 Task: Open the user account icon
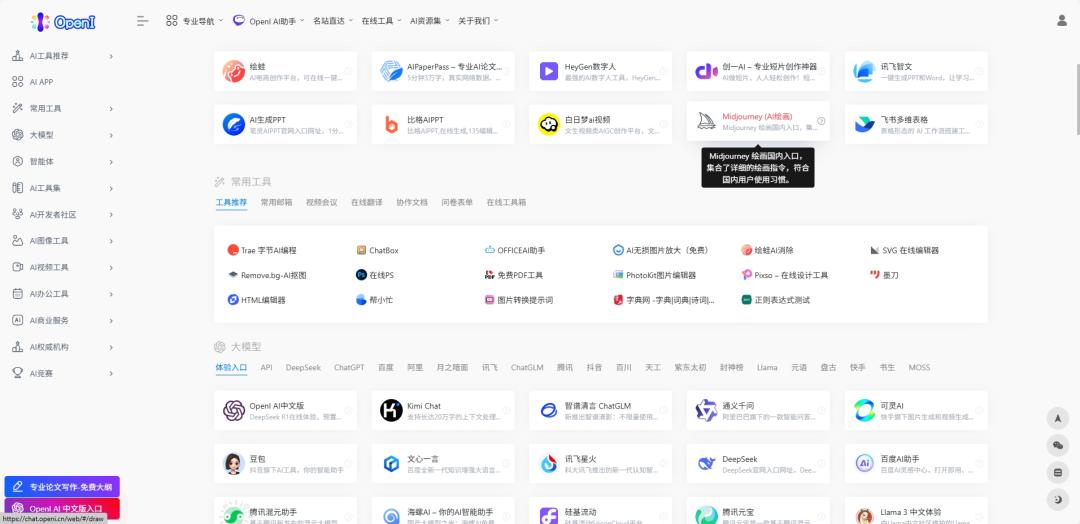tap(1061, 21)
